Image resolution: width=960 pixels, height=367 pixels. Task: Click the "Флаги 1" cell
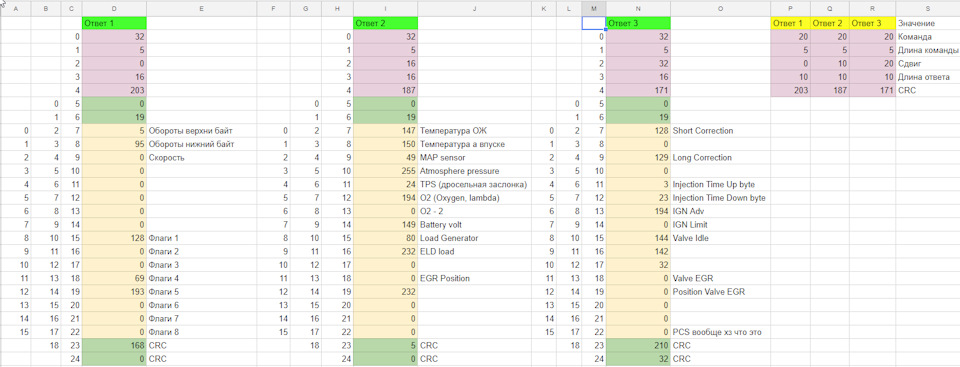pyautogui.click(x=201, y=238)
